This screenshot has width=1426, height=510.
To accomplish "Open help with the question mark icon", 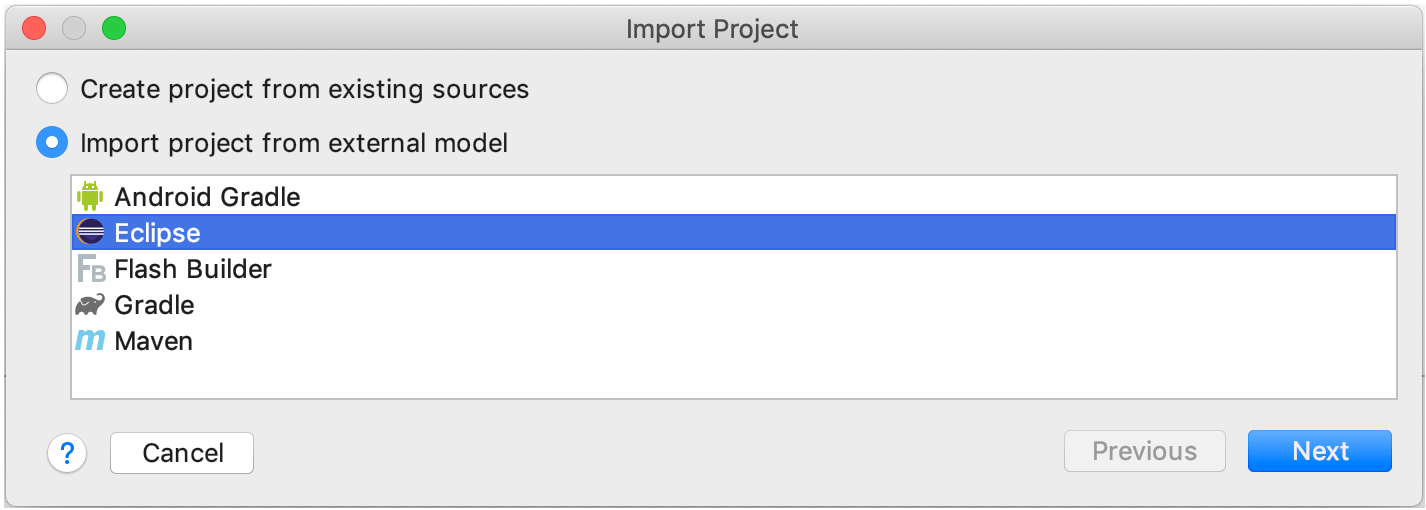I will coord(67,453).
